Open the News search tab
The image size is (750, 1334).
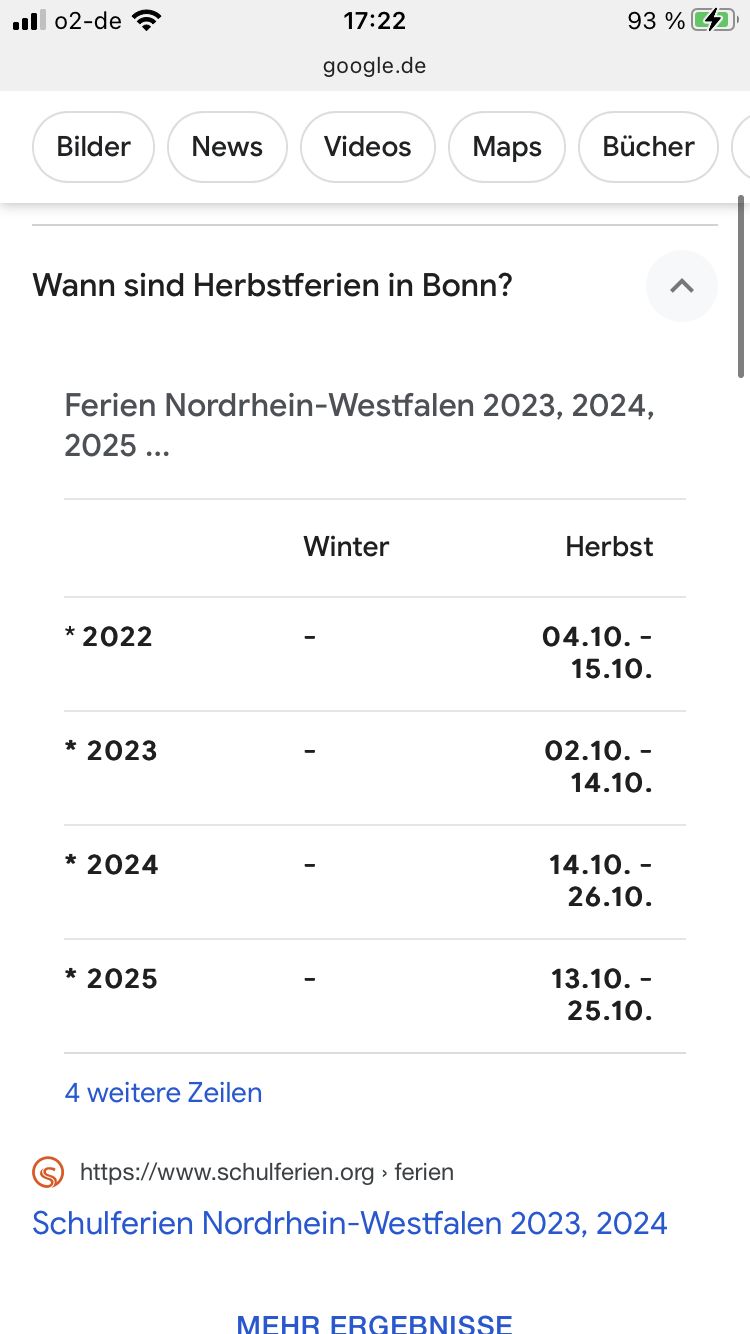click(227, 147)
